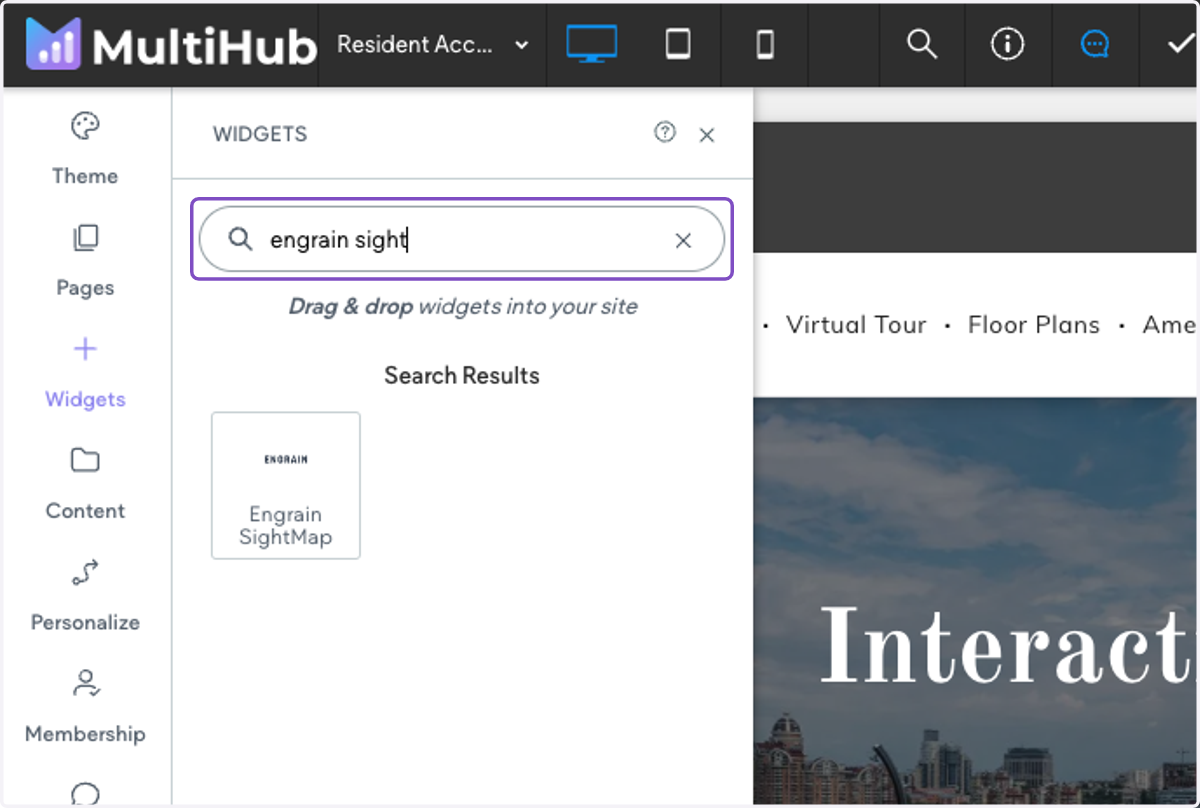Image resolution: width=1200 pixels, height=808 pixels.
Task: Click the search field magnifier icon
Action: tap(241, 239)
